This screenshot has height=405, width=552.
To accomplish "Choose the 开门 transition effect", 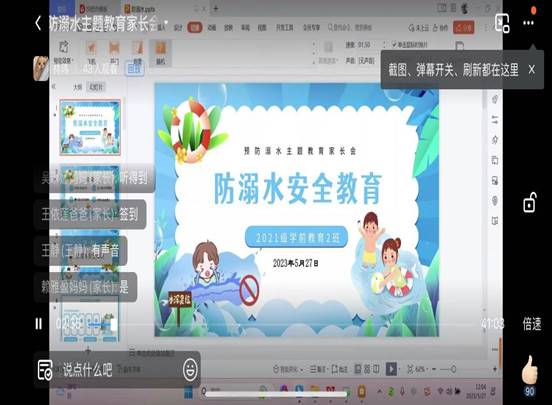I will [x=114, y=52].
